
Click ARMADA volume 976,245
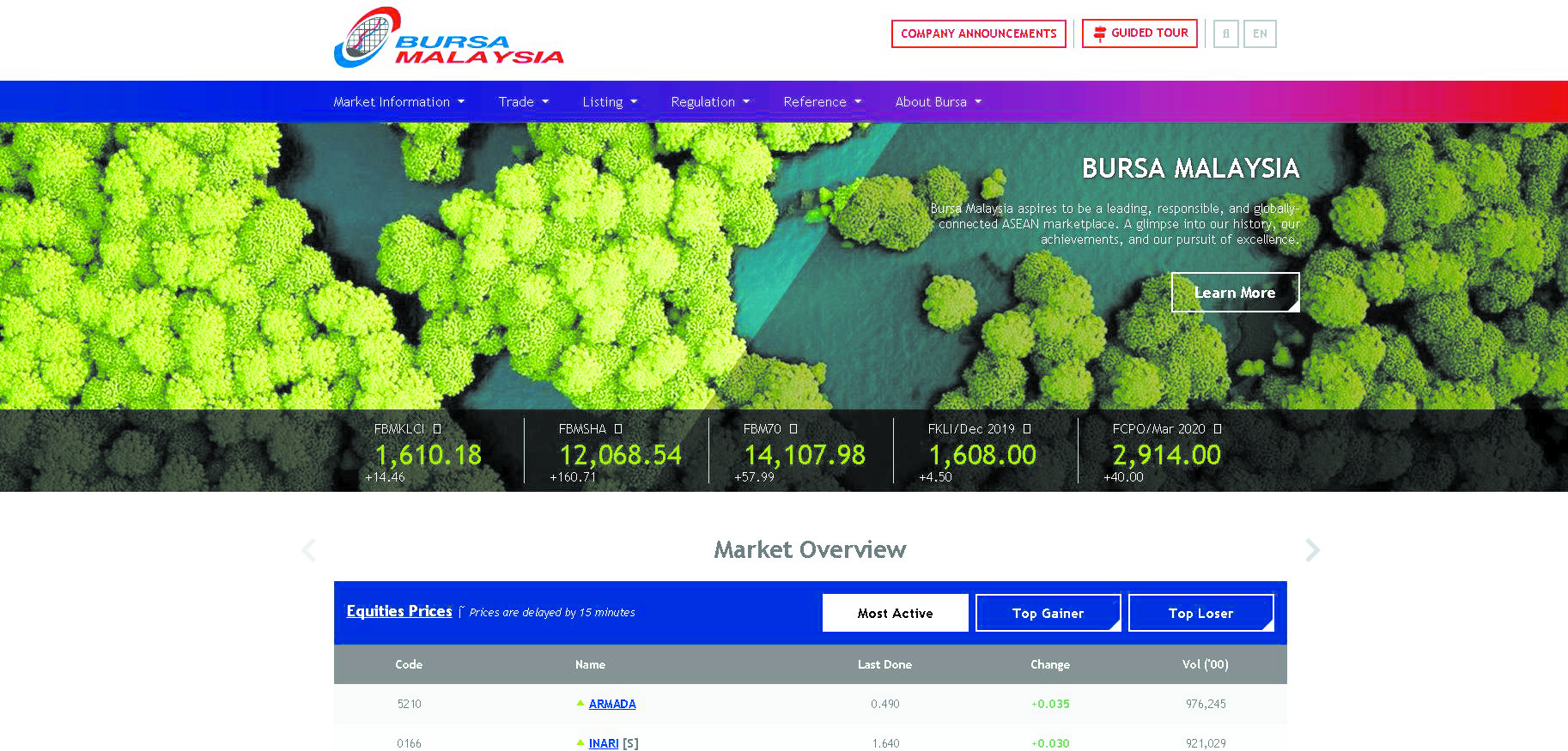(x=1206, y=704)
